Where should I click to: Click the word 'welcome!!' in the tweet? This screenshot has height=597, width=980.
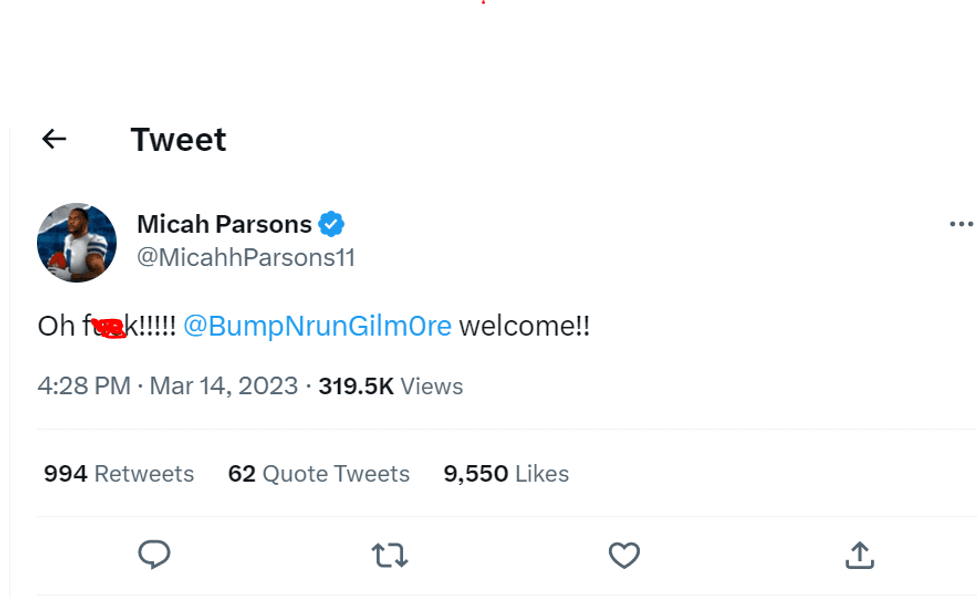[524, 326]
